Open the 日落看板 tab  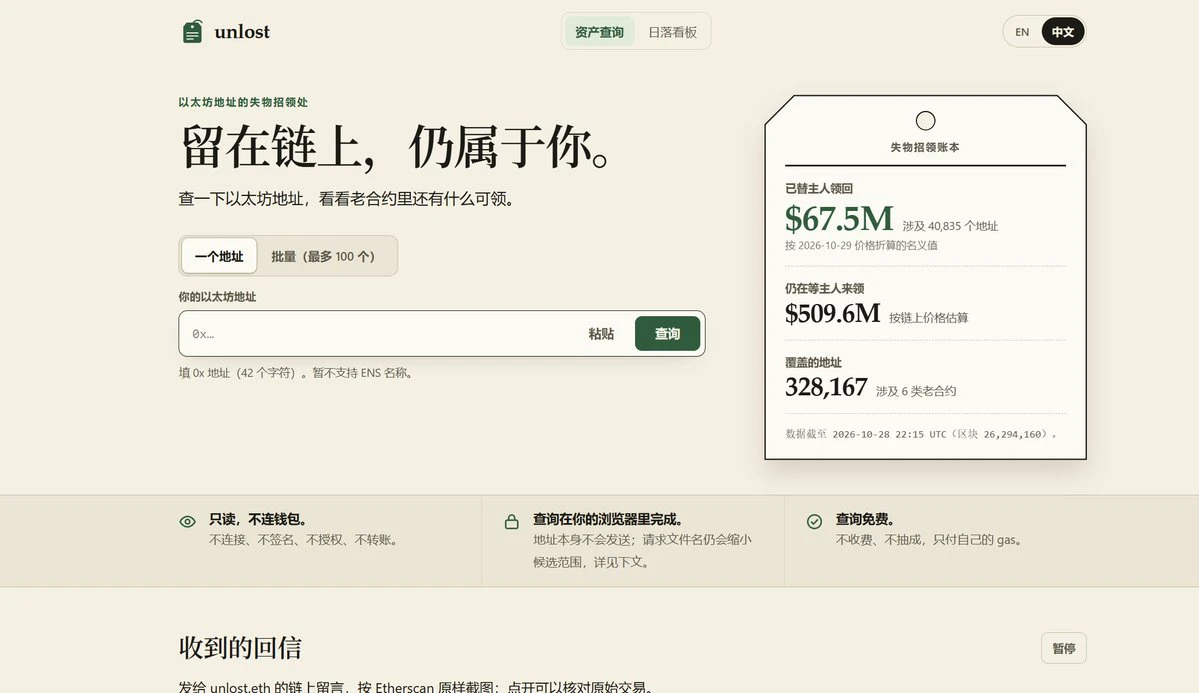tap(673, 32)
